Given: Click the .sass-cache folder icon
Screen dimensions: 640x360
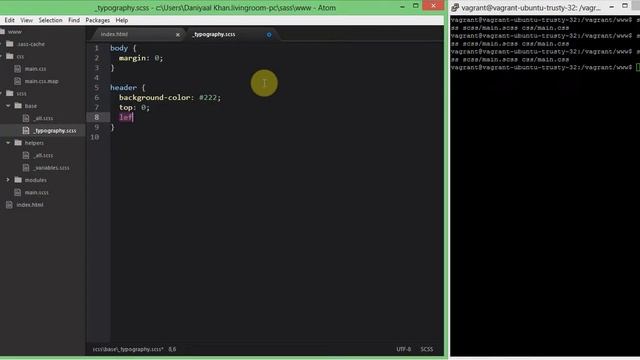Looking at the screenshot, I should 10,44.
